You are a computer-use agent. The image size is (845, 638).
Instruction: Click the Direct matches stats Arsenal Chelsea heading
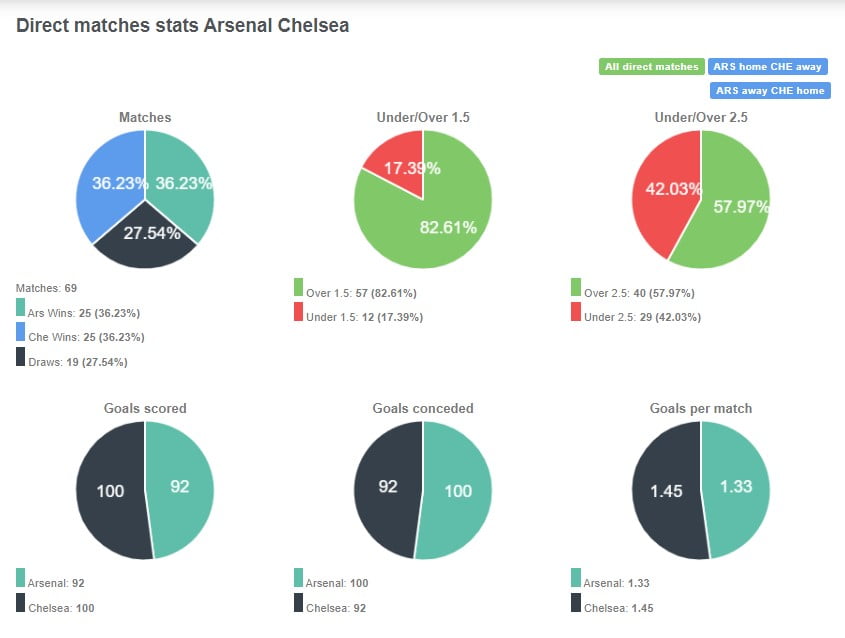[x=182, y=26]
